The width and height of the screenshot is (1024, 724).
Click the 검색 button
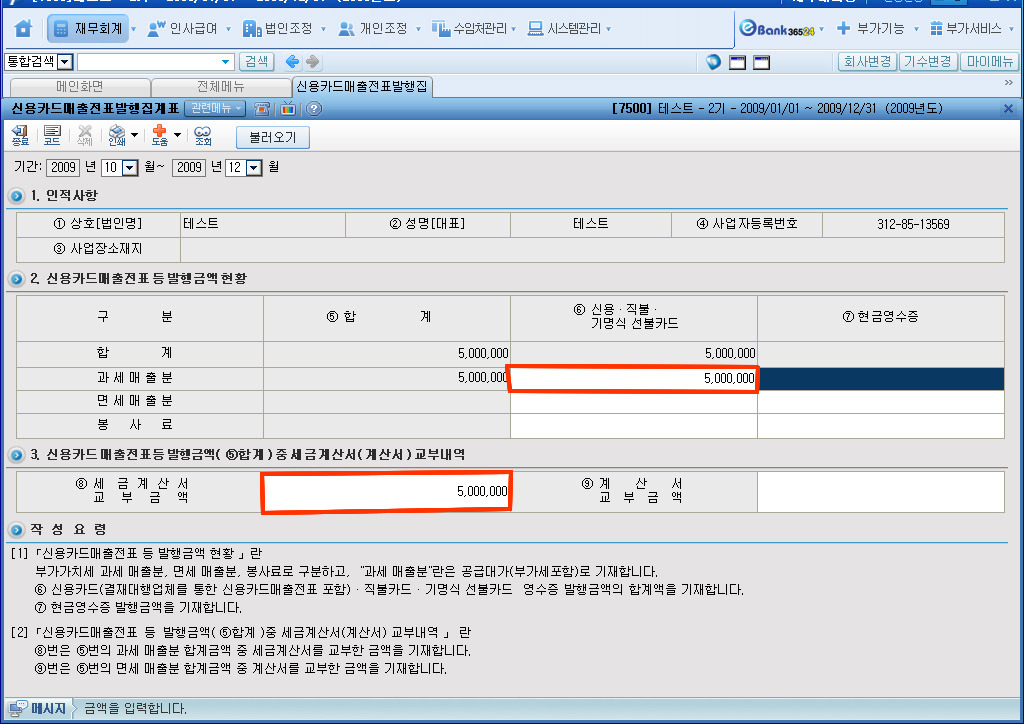256,62
